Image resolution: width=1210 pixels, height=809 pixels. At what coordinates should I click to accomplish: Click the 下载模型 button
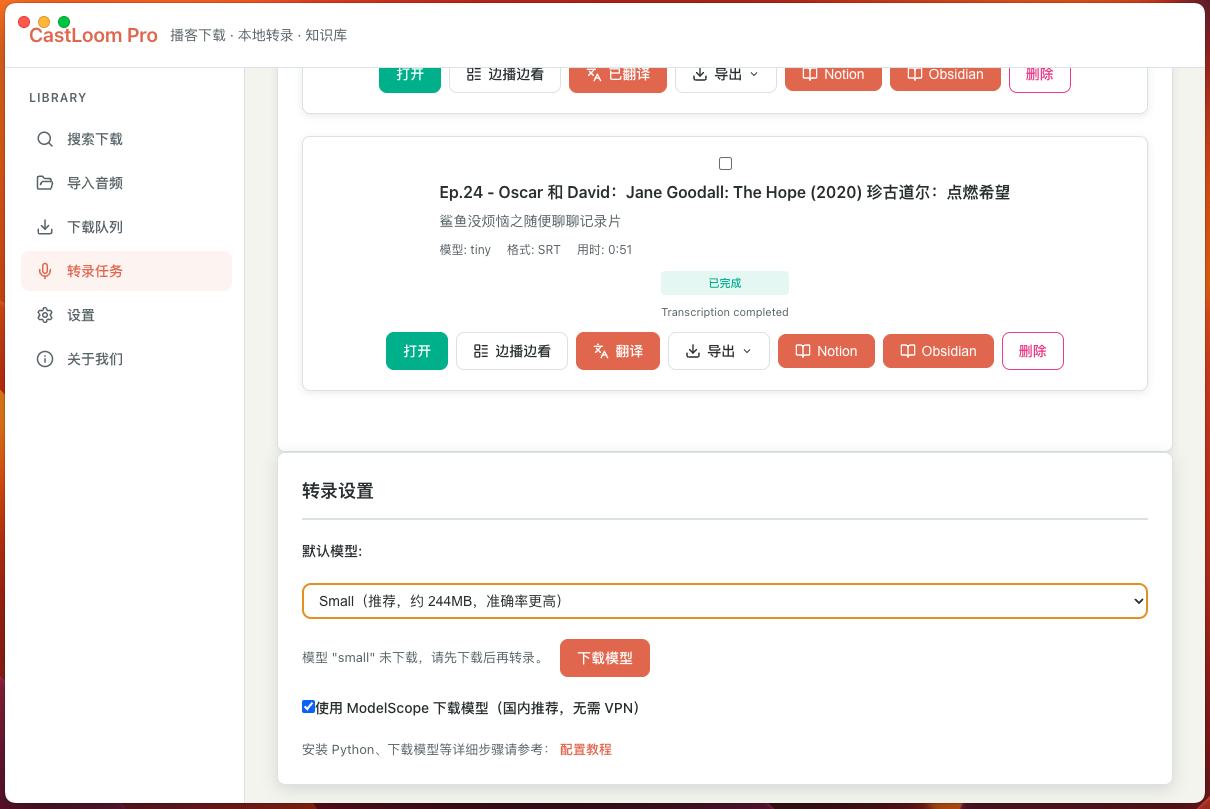pyautogui.click(x=605, y=658)
